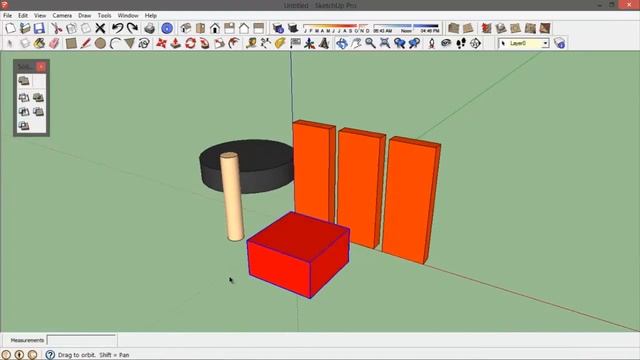Select the Freehand scribble tool
The width and height of the screenshot is (640, 360).
coord(144,43)
